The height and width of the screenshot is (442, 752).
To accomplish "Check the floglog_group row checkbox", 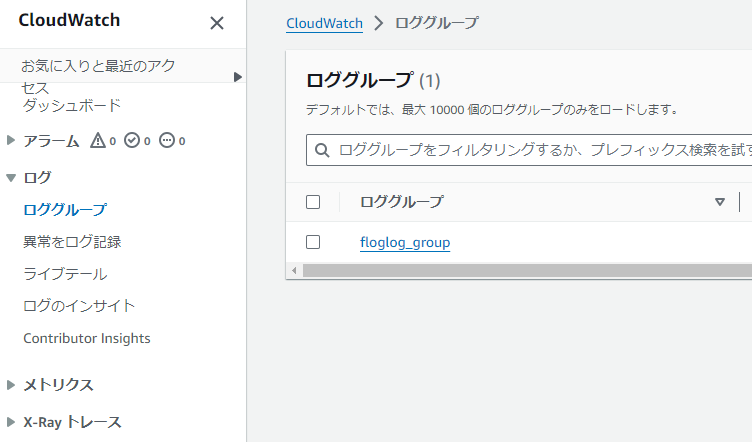I will click(313, 242).
